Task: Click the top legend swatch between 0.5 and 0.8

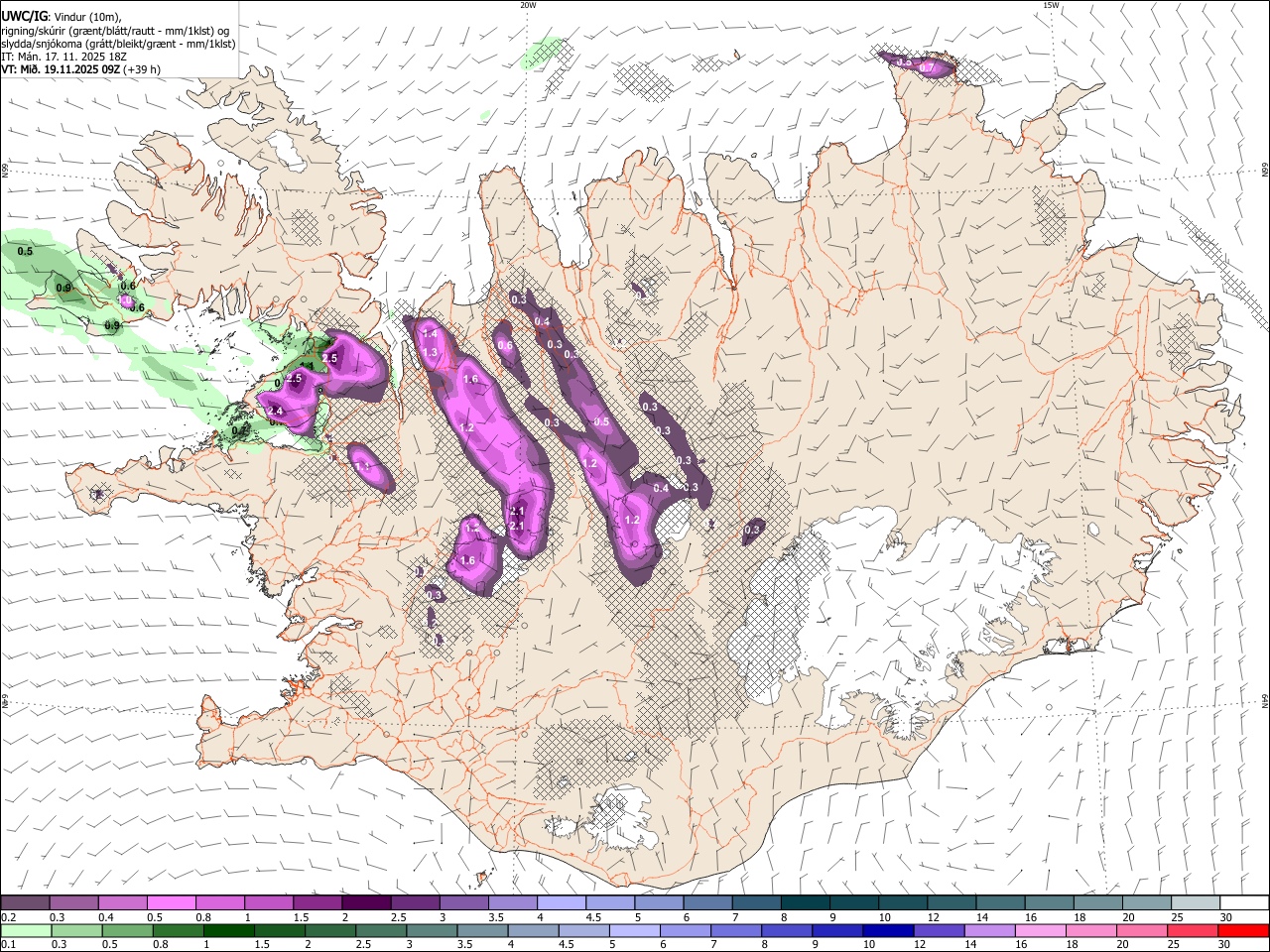Action: pyautogui.click(x=171, y=903)
